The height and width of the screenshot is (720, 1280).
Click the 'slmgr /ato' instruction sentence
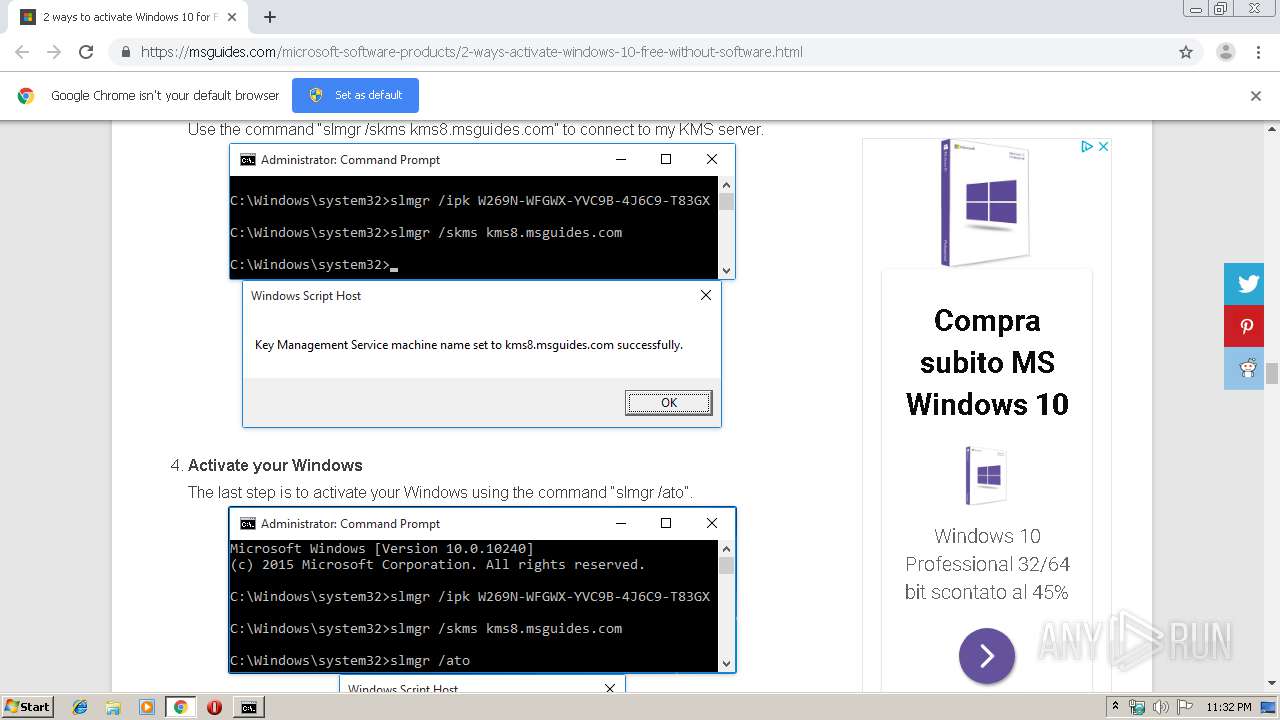point(440,492)
